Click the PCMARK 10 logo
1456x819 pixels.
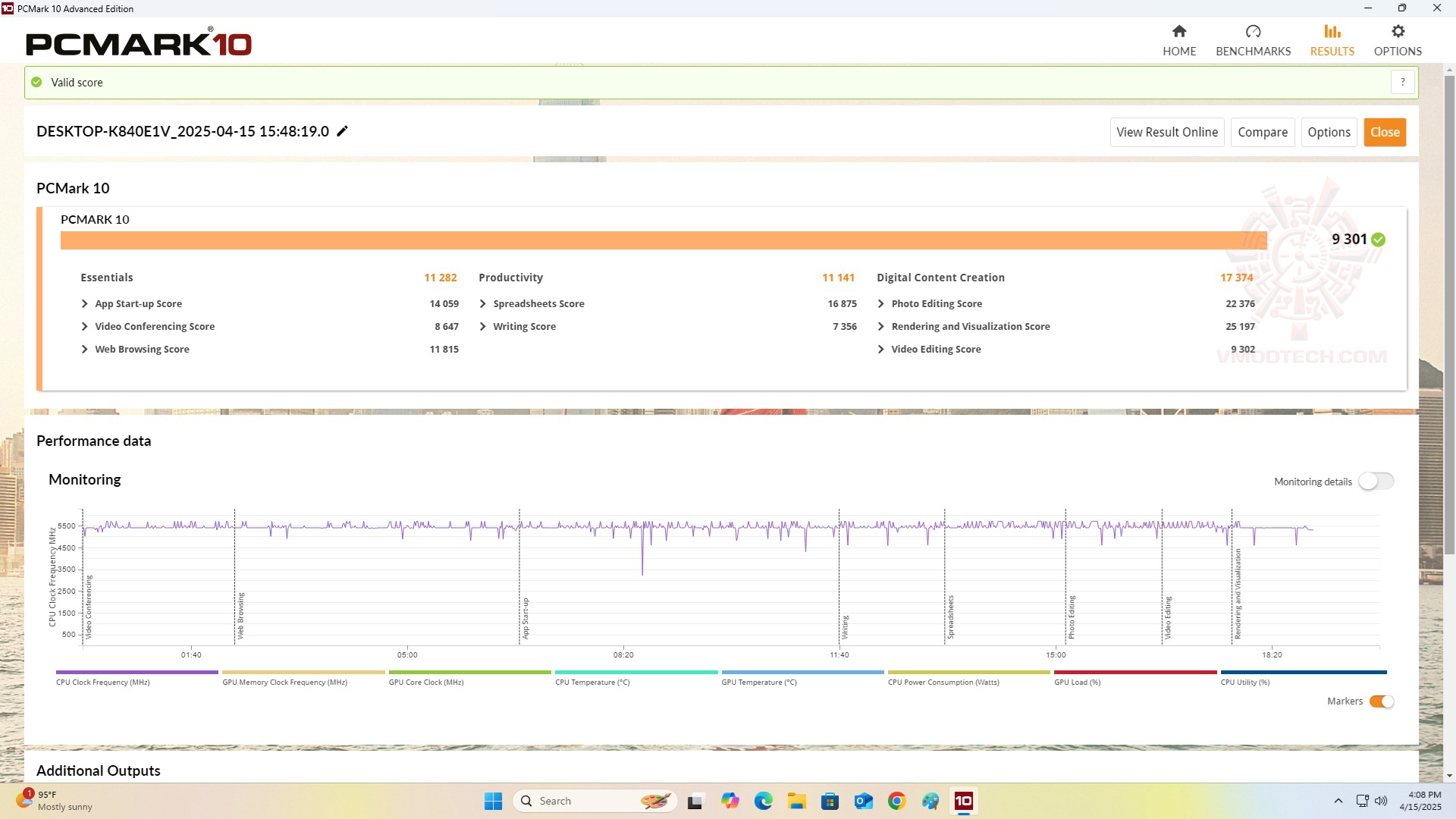coord(138,43)
